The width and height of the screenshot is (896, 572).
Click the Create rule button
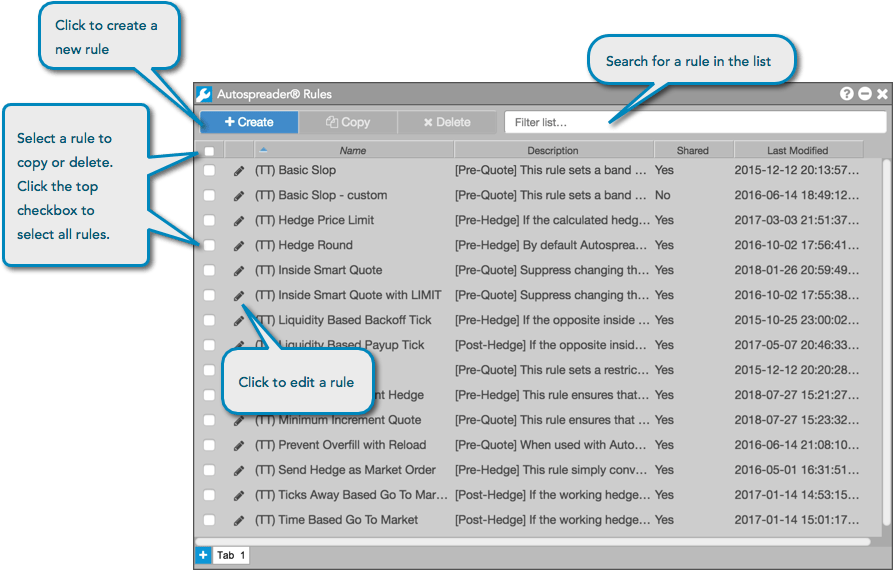[x=249, y=122]
